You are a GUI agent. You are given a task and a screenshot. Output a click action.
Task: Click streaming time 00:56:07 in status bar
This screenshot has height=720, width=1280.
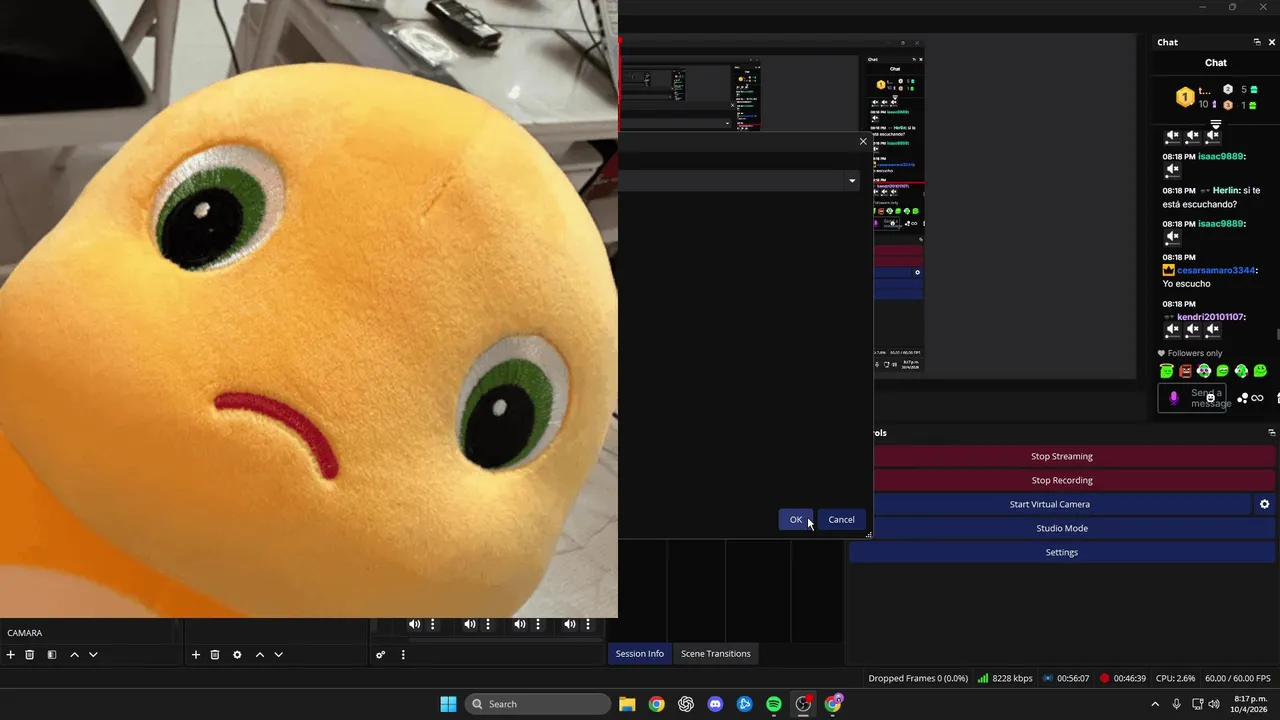click(x=1065, y=678)
